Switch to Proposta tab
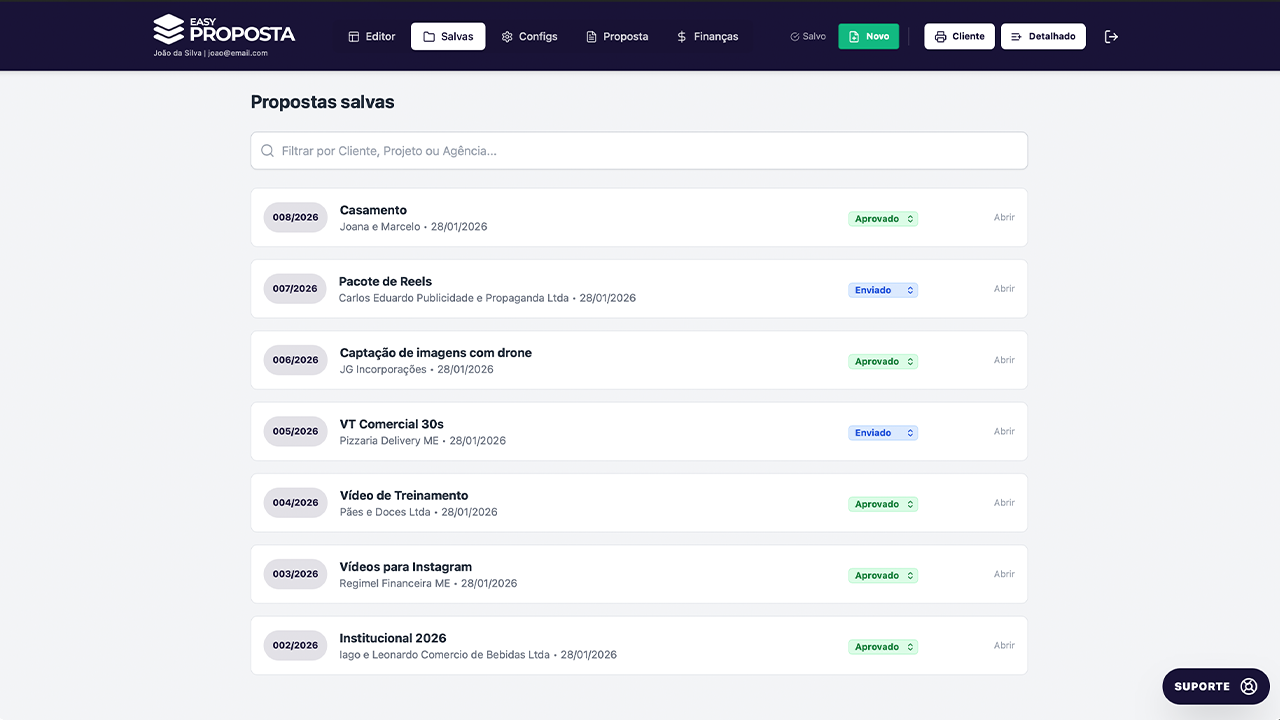Screen dimensions: 1280x720 point(617,37)
